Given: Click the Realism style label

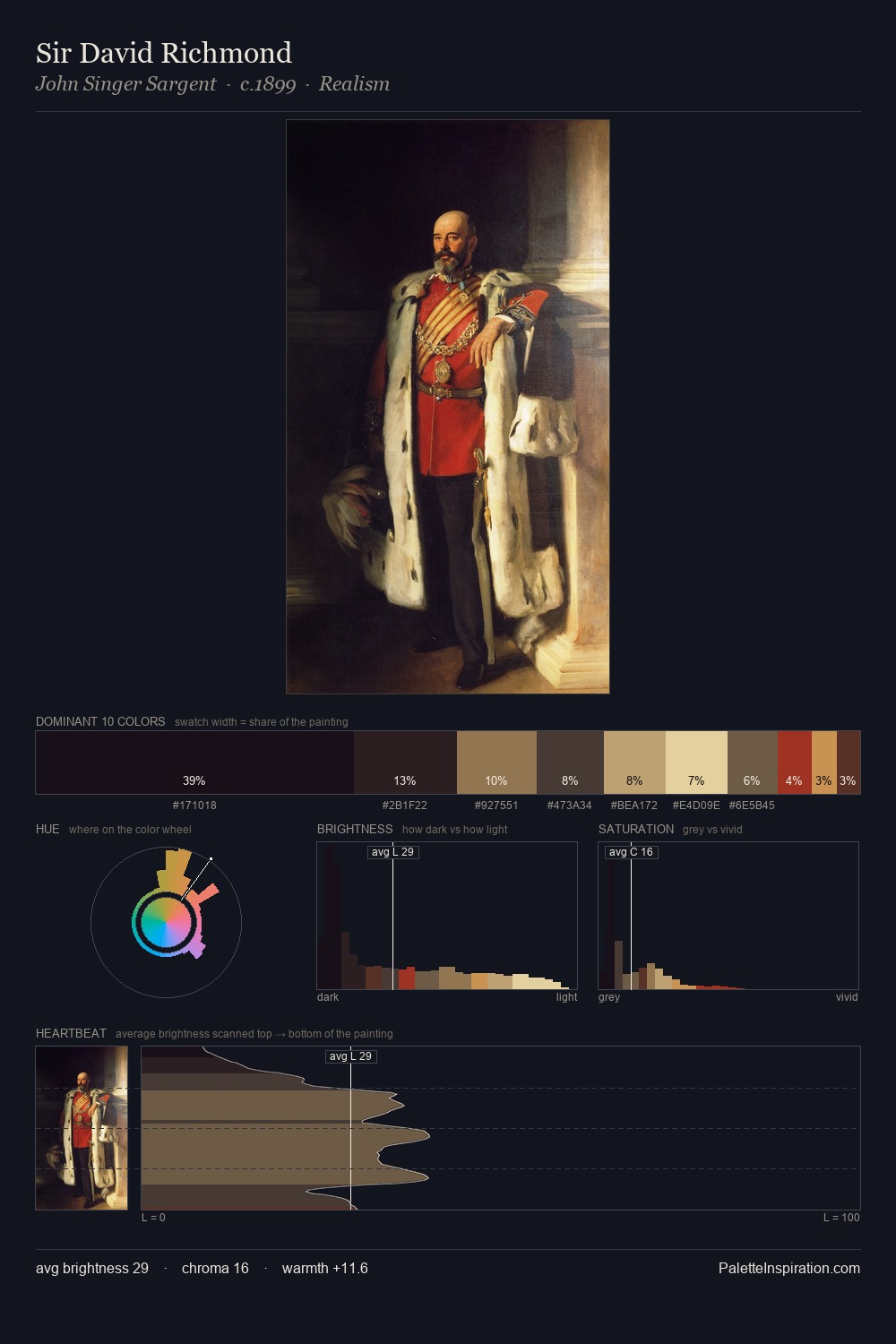Looking at the screenshot, I should [x=354, y=84].
